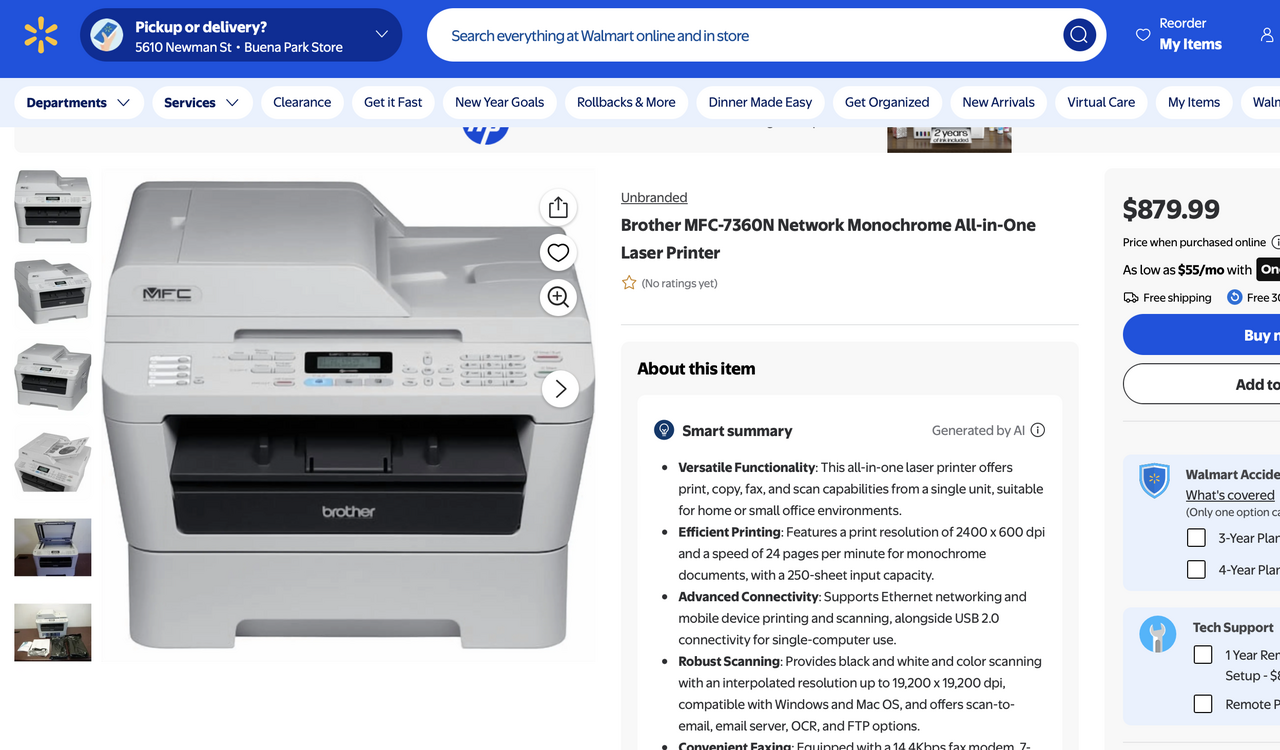Click the search everything at Walmart field
The width and height of the screenshot is (1280, 750).
click(x=740, y=35)
